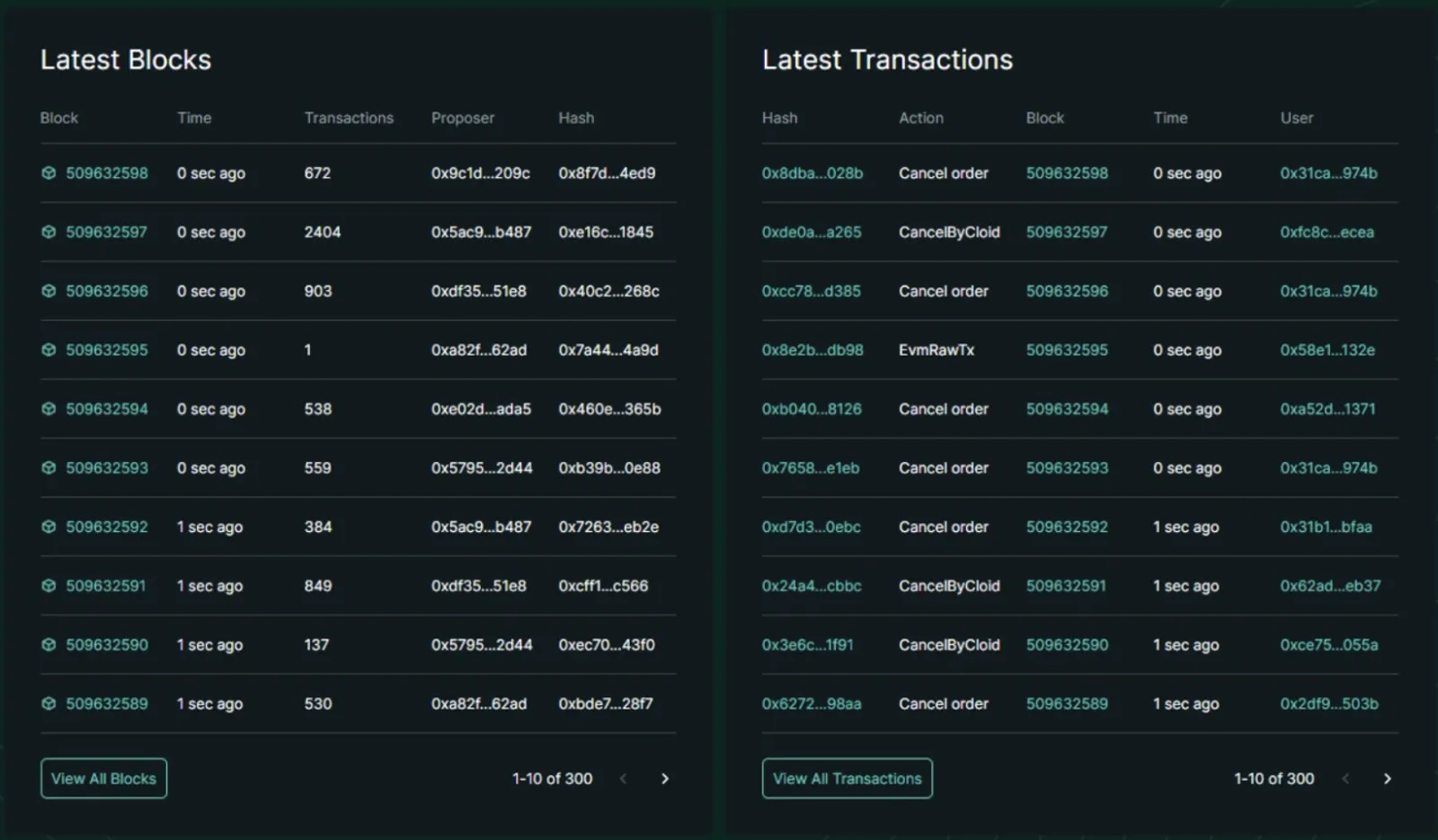Click block hash 0xb39b...0e88
This screenshot has height=840, width=1438.
click(609, 468)
